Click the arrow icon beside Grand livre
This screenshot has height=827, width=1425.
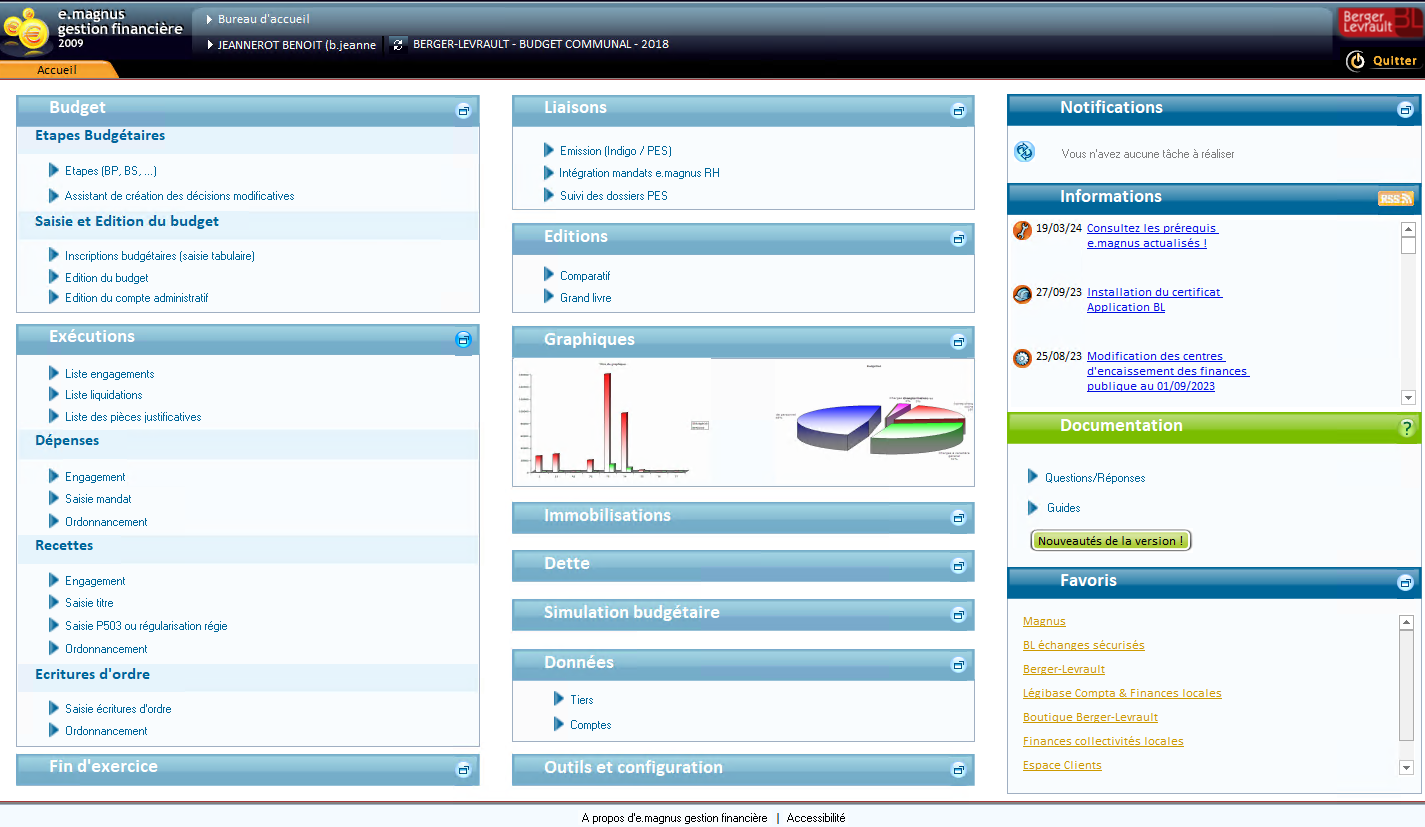click(549, 297)
